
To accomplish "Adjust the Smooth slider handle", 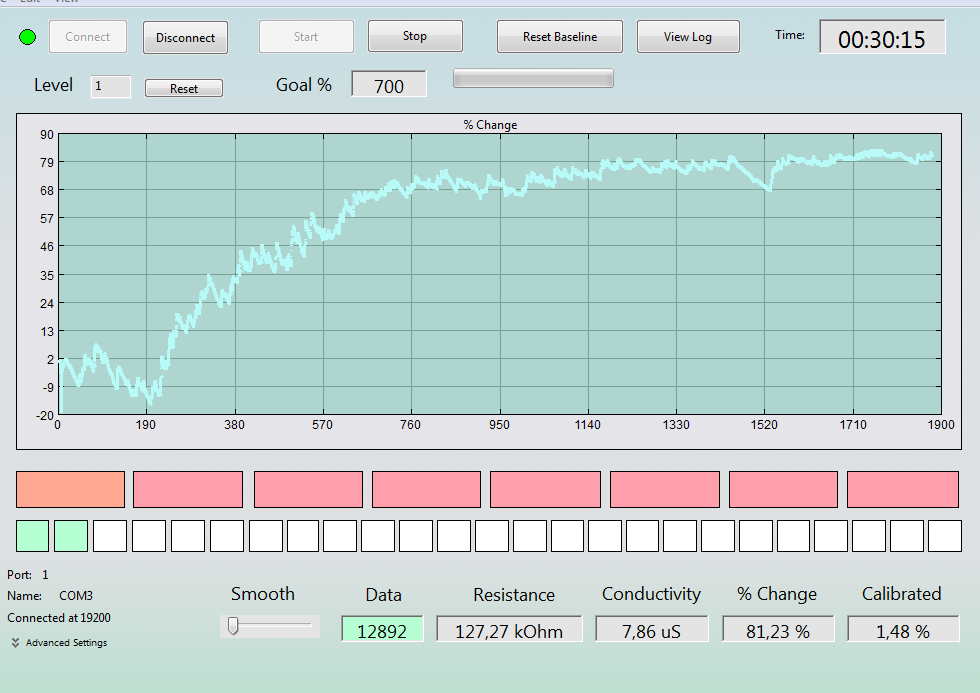I will (x=233, y=626).
